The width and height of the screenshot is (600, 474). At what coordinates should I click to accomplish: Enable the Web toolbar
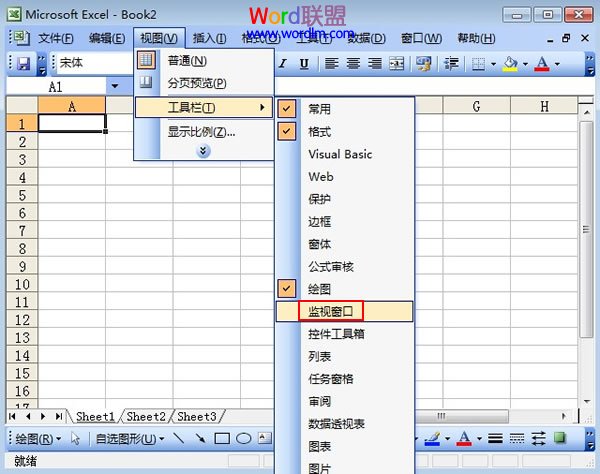point(345,177)
